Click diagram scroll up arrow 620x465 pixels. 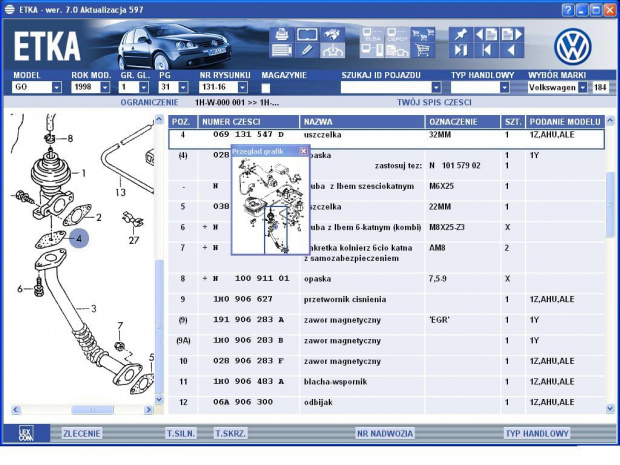coord(159,119)
